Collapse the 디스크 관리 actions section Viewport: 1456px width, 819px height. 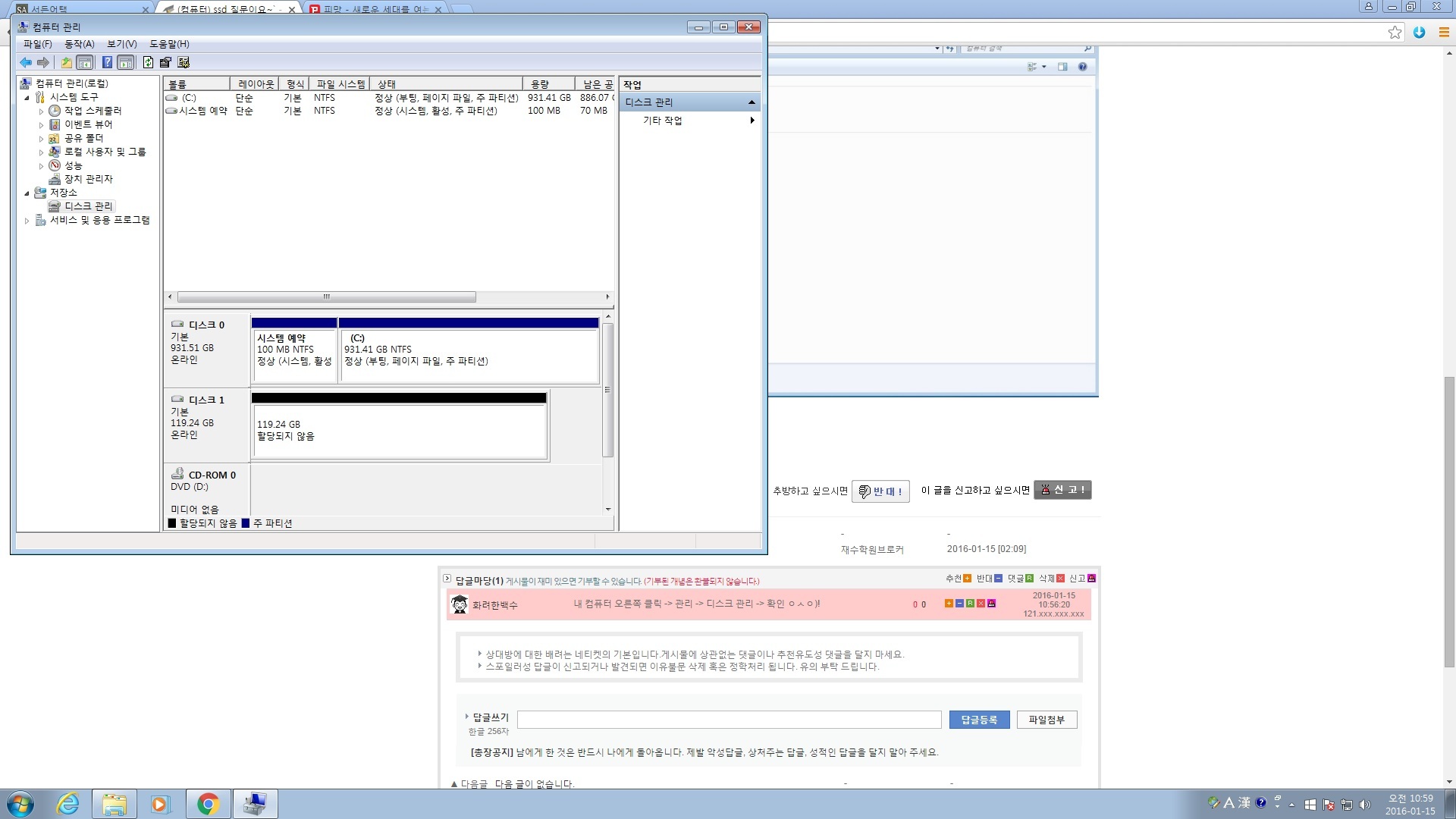click(x=751, y=102)
